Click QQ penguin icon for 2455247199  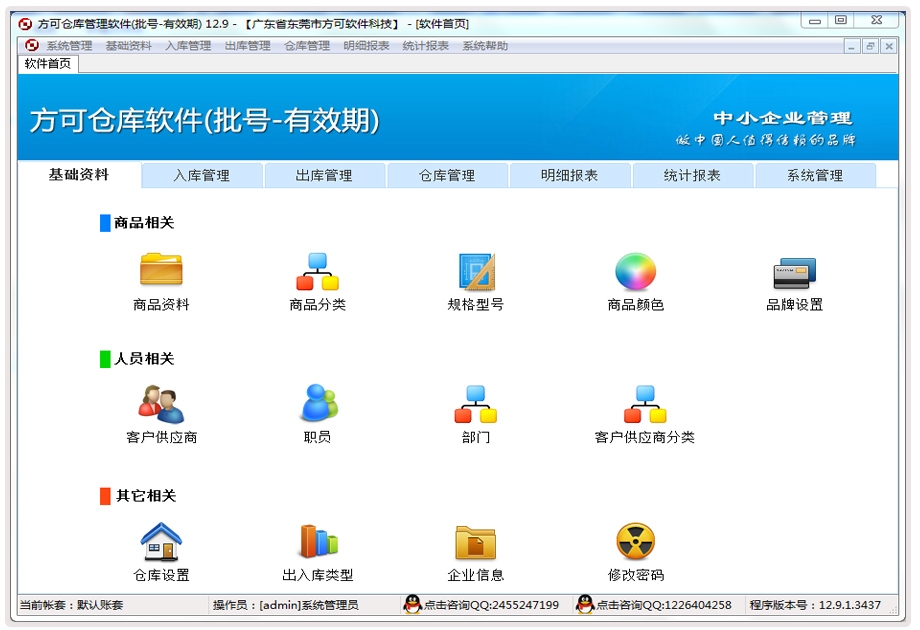click(x=412, y=604)
